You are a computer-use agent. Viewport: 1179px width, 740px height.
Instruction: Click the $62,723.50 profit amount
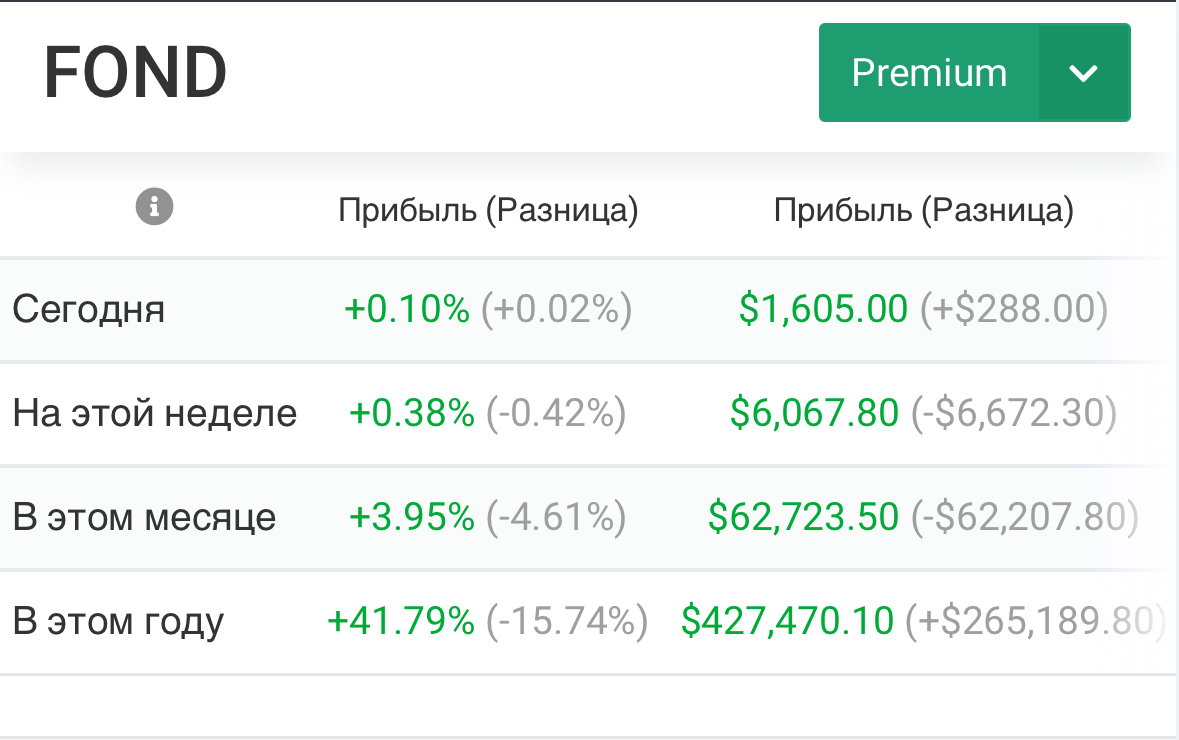point(803,517)
